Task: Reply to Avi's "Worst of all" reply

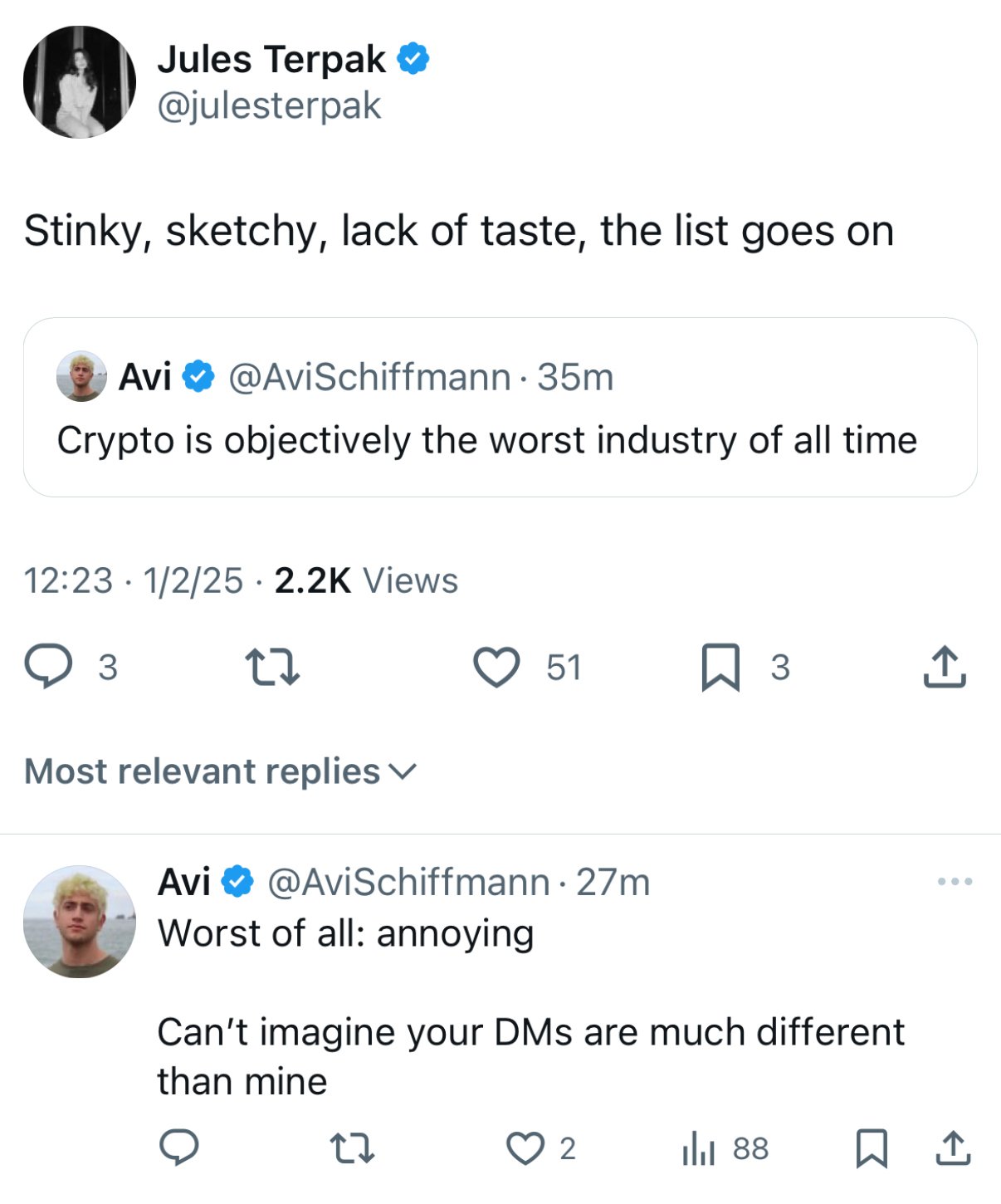Action: tap(178, 1148)
